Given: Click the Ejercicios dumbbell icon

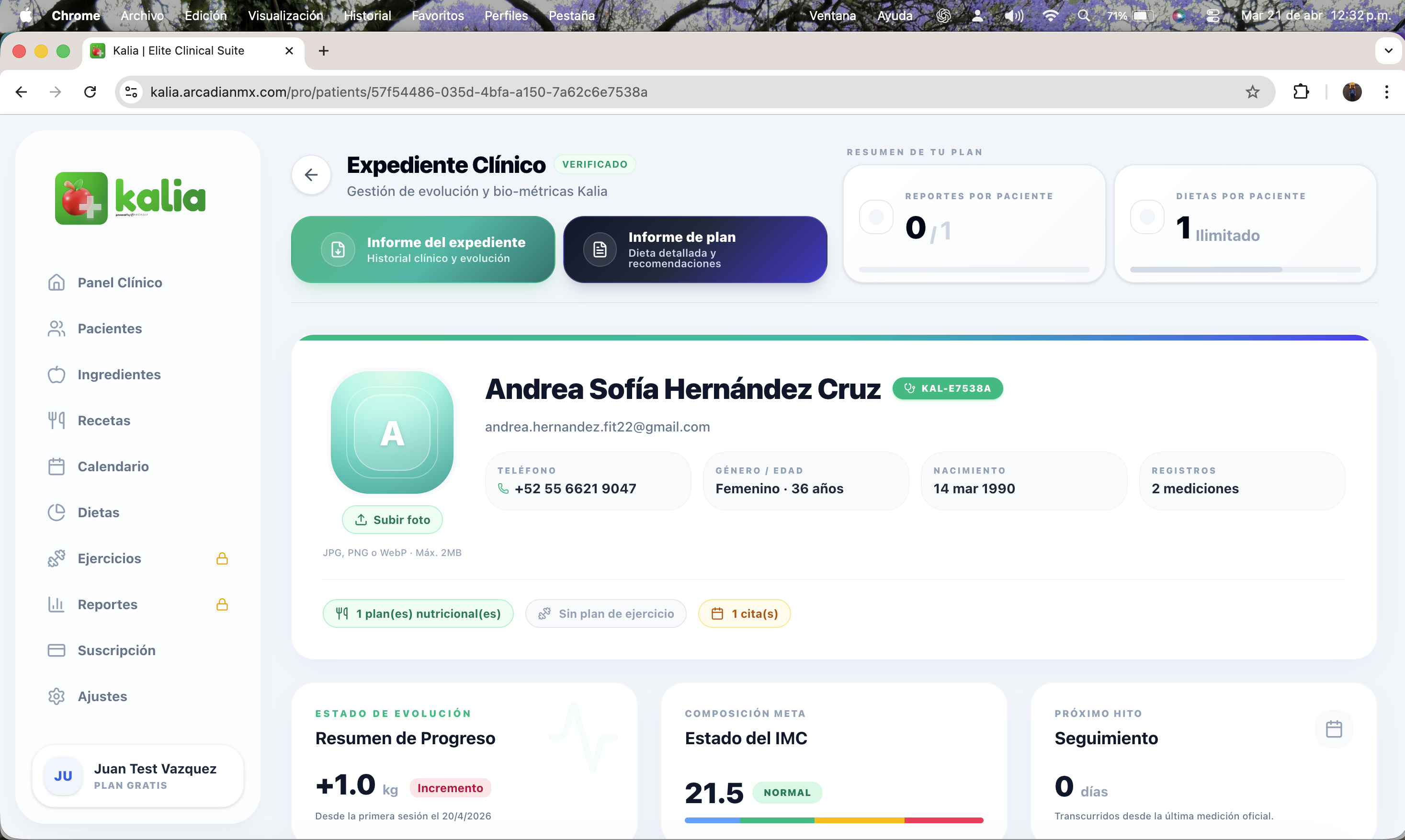Looking at the screenshot, I should 56,558.
